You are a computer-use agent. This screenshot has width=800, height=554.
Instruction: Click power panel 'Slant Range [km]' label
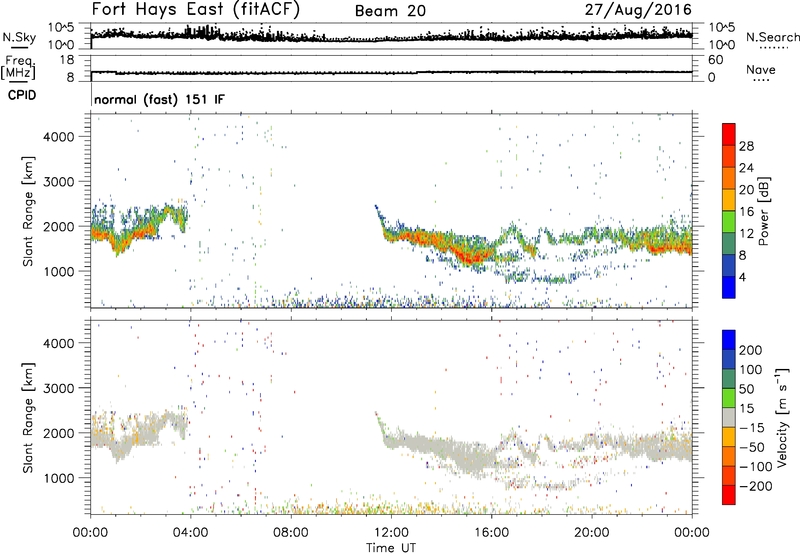pyautogui.click(x=28, y=211)
